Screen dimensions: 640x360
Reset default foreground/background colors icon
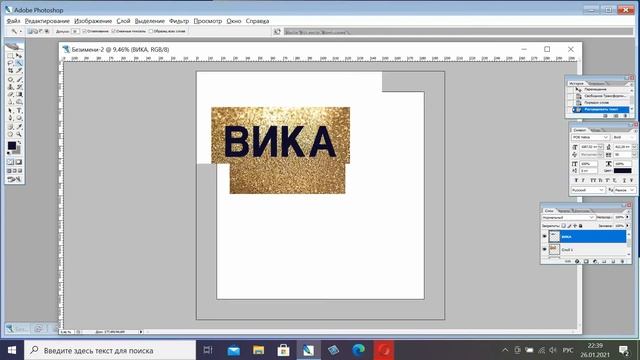tap(9, 153)
